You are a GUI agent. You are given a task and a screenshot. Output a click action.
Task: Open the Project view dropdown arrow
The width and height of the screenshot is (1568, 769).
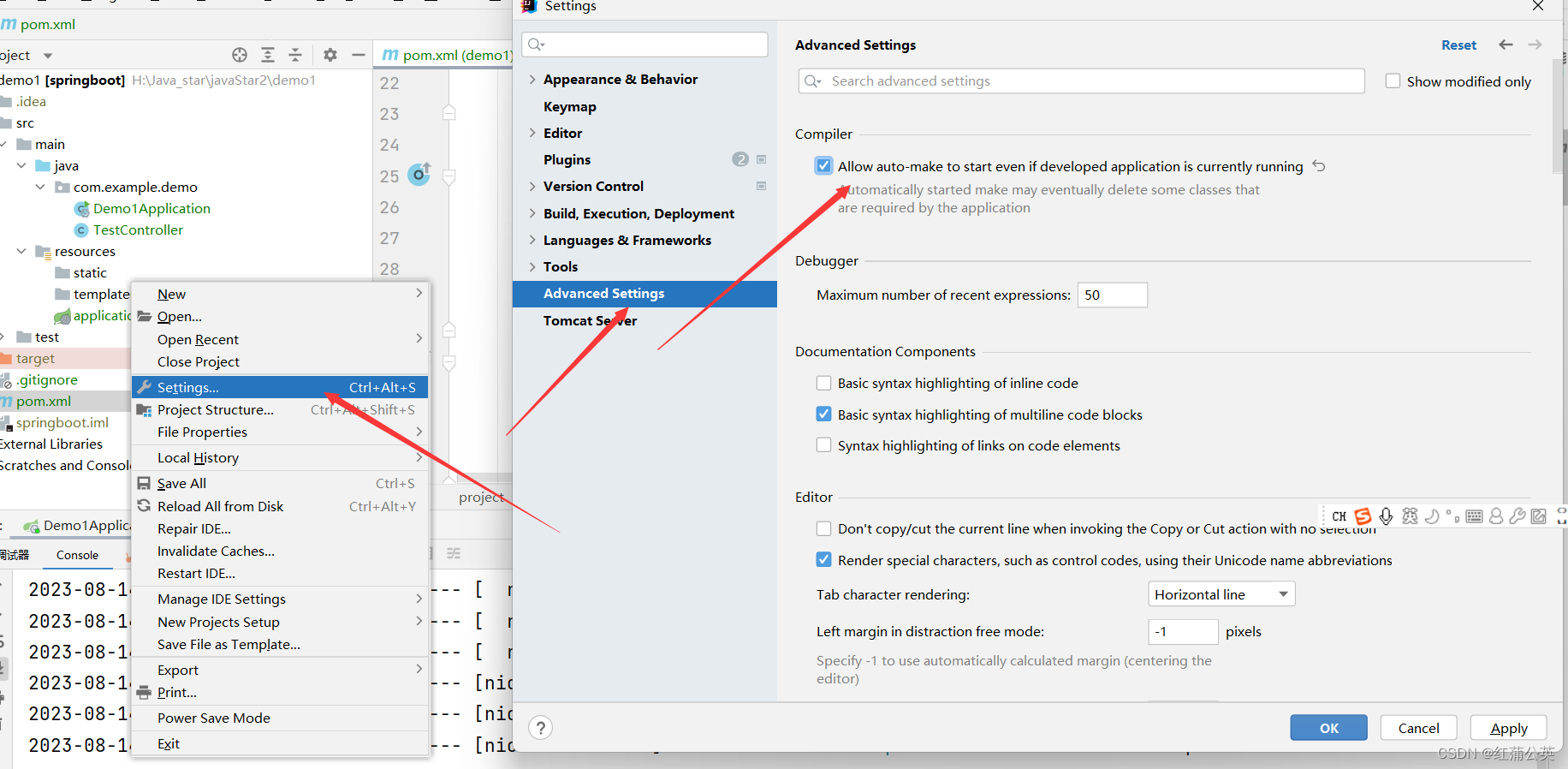[x=48, y=56]
